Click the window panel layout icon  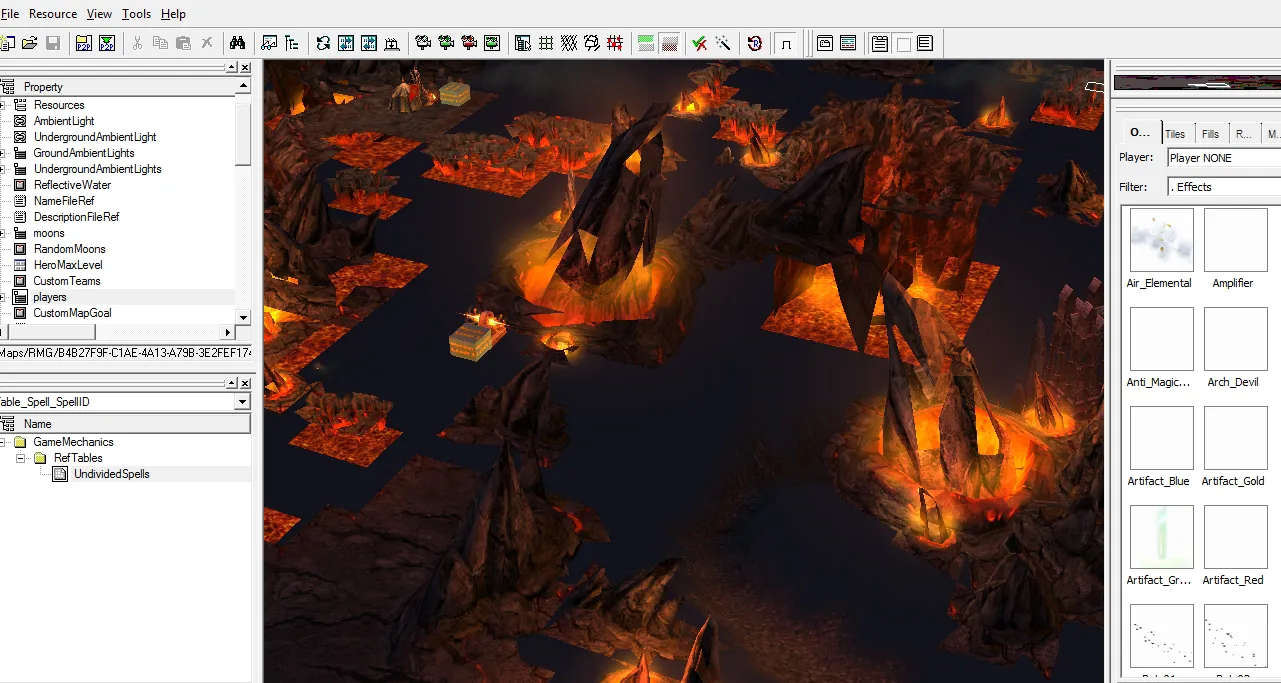(x=825, y=43)
